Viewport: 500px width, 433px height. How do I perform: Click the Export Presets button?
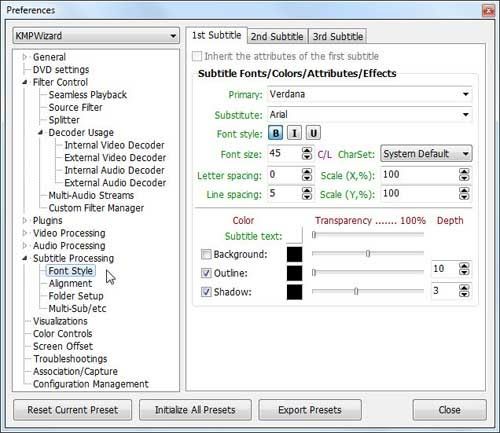(310, 410)
